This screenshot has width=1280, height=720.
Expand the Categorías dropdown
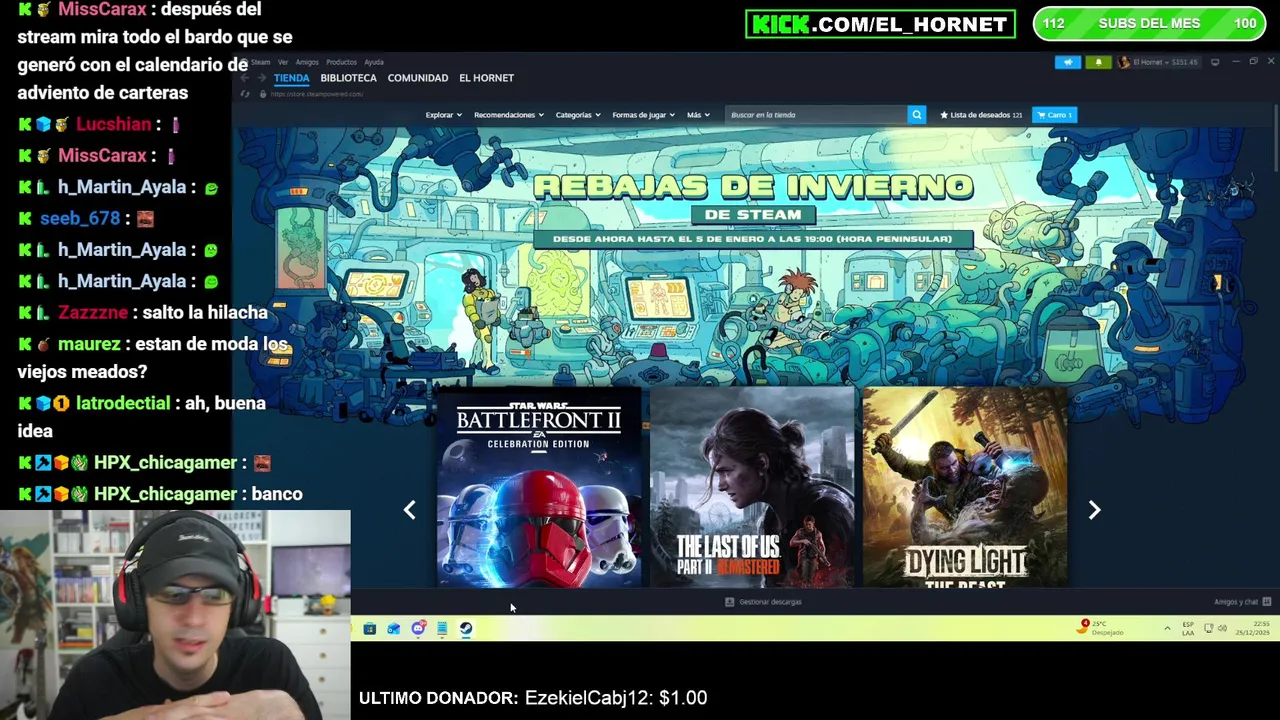point(578,115)
